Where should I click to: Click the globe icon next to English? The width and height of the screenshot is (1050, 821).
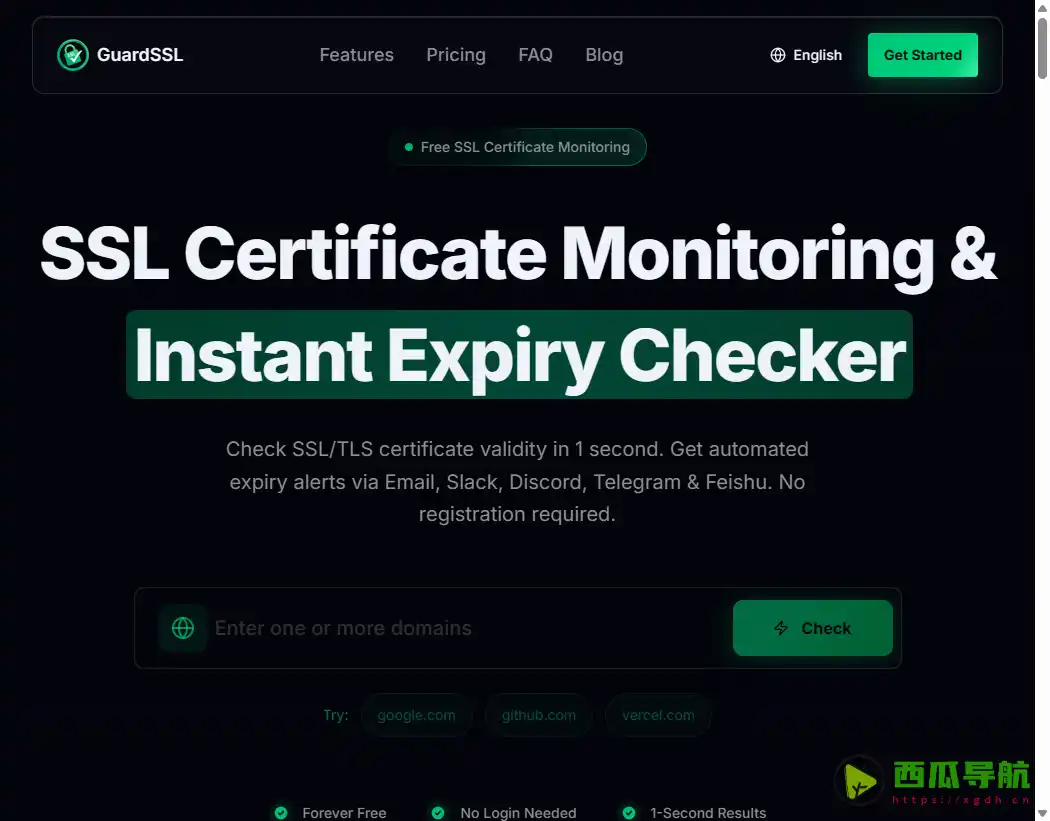[x=778, y=55]
